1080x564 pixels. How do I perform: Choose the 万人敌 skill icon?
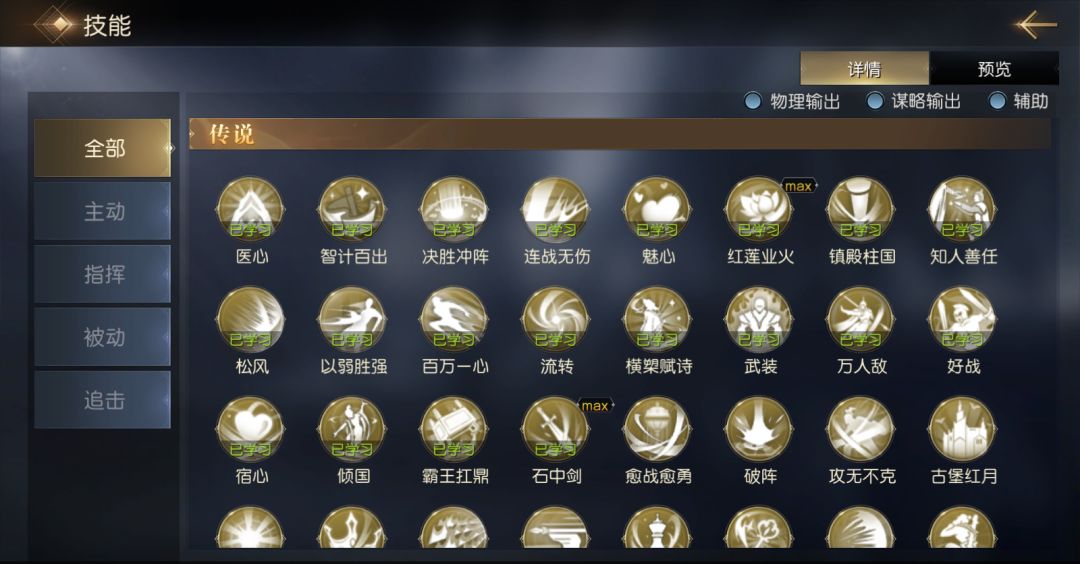tap(861, 320)
